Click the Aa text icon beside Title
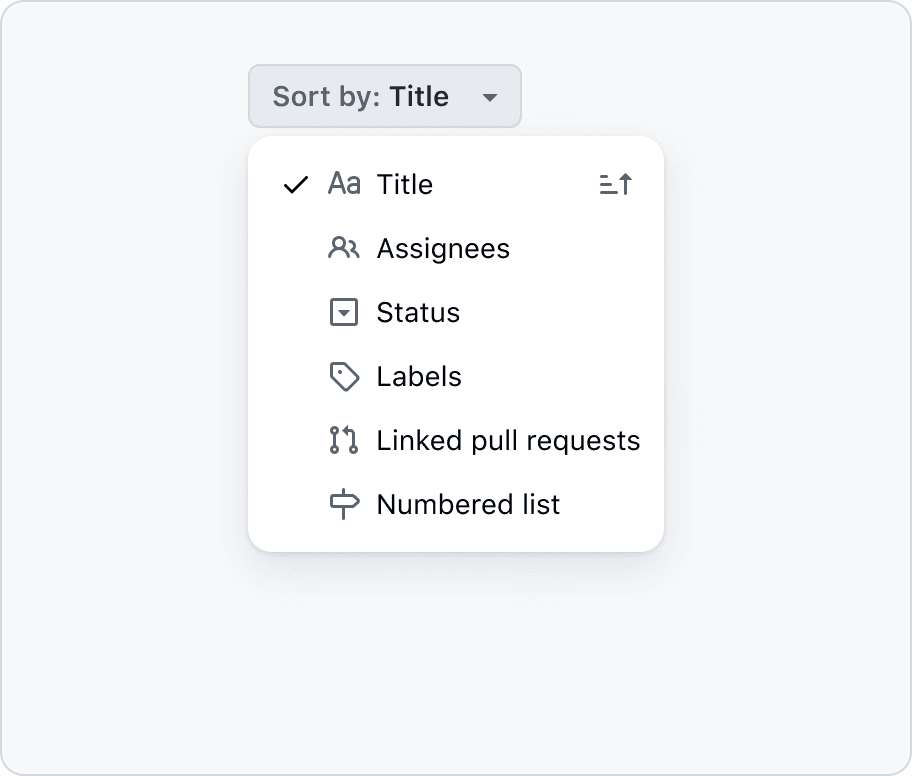This screenshot has width=912, height=776. coord(344,184)
